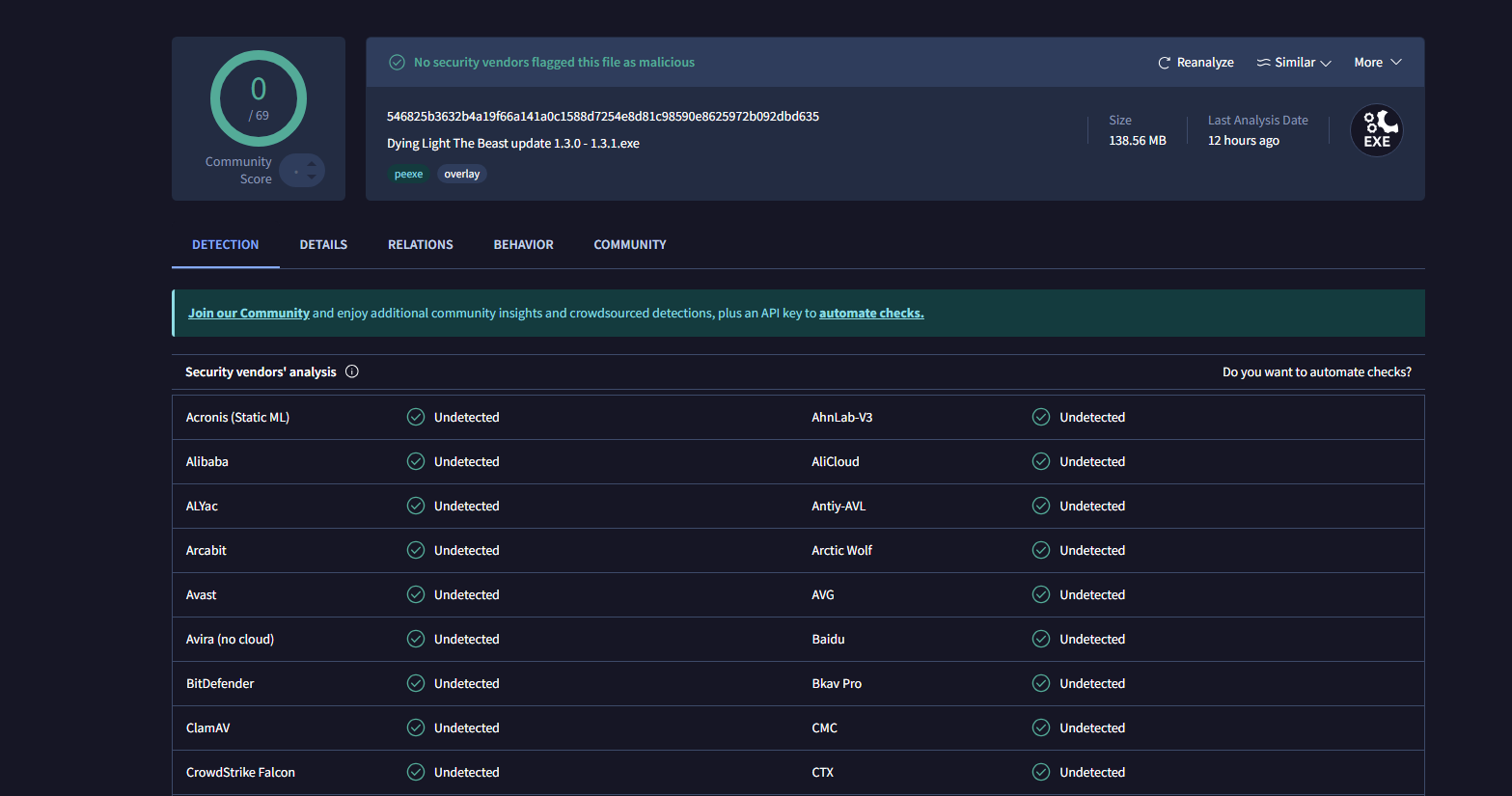Click the EXE file type icon
1512x796 pixels.
(x=1376, y=130)
